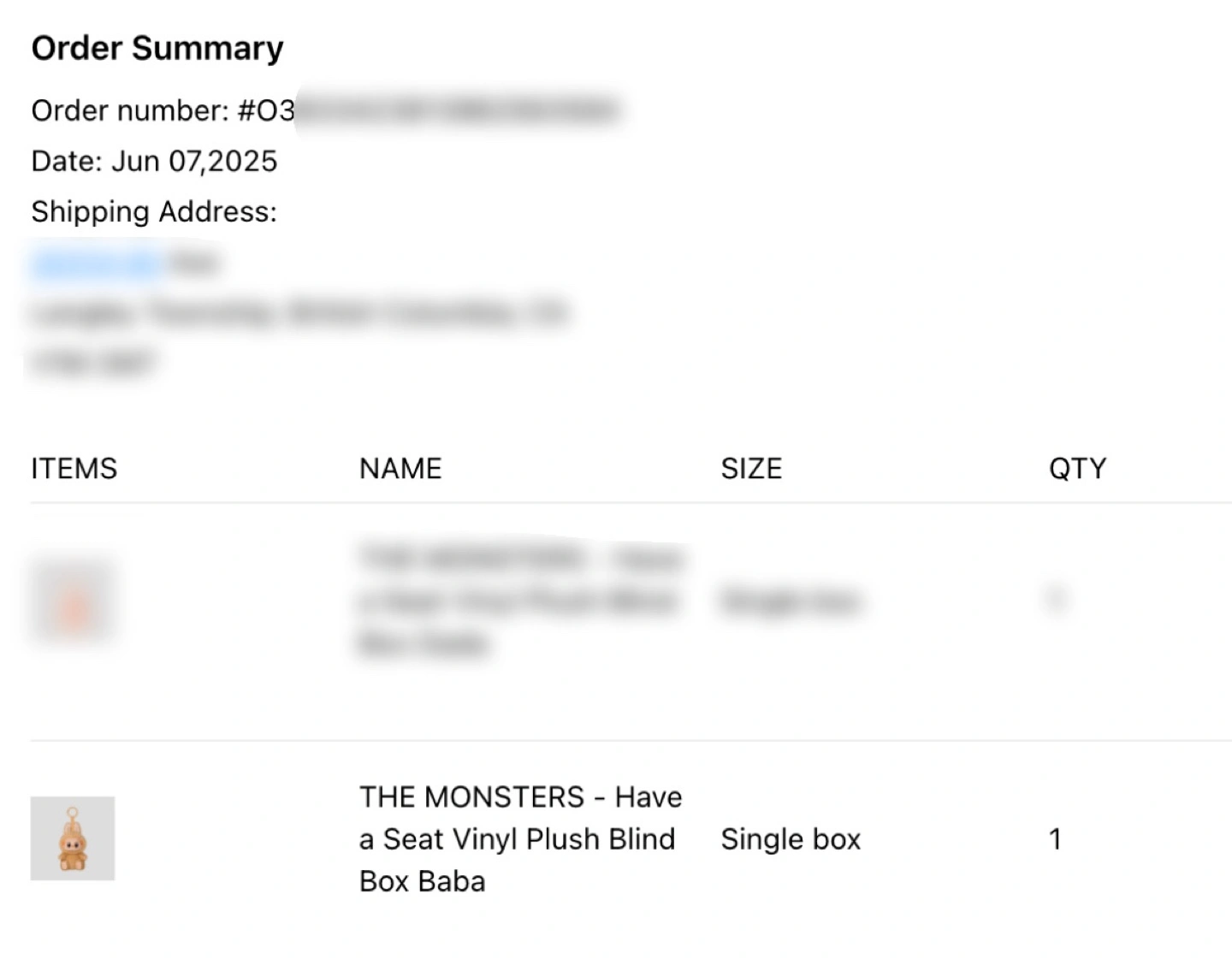This screenshot has height=959, width=1232.
Task: Click the NAME column header
Action: [x=400, y=469]
